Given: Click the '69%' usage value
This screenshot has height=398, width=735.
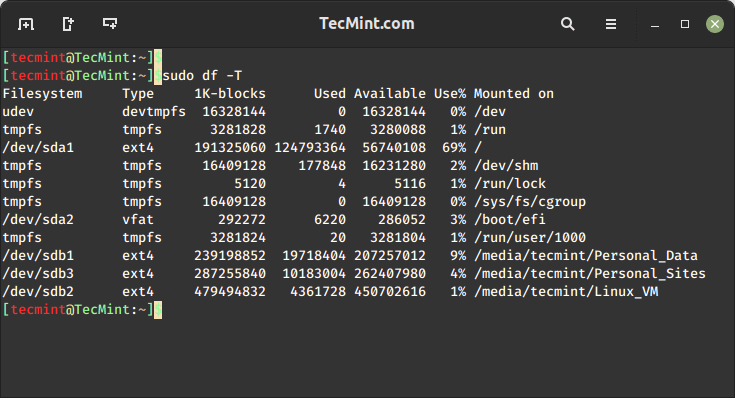Looking at the screenshot, I should [x=454, y=148].
